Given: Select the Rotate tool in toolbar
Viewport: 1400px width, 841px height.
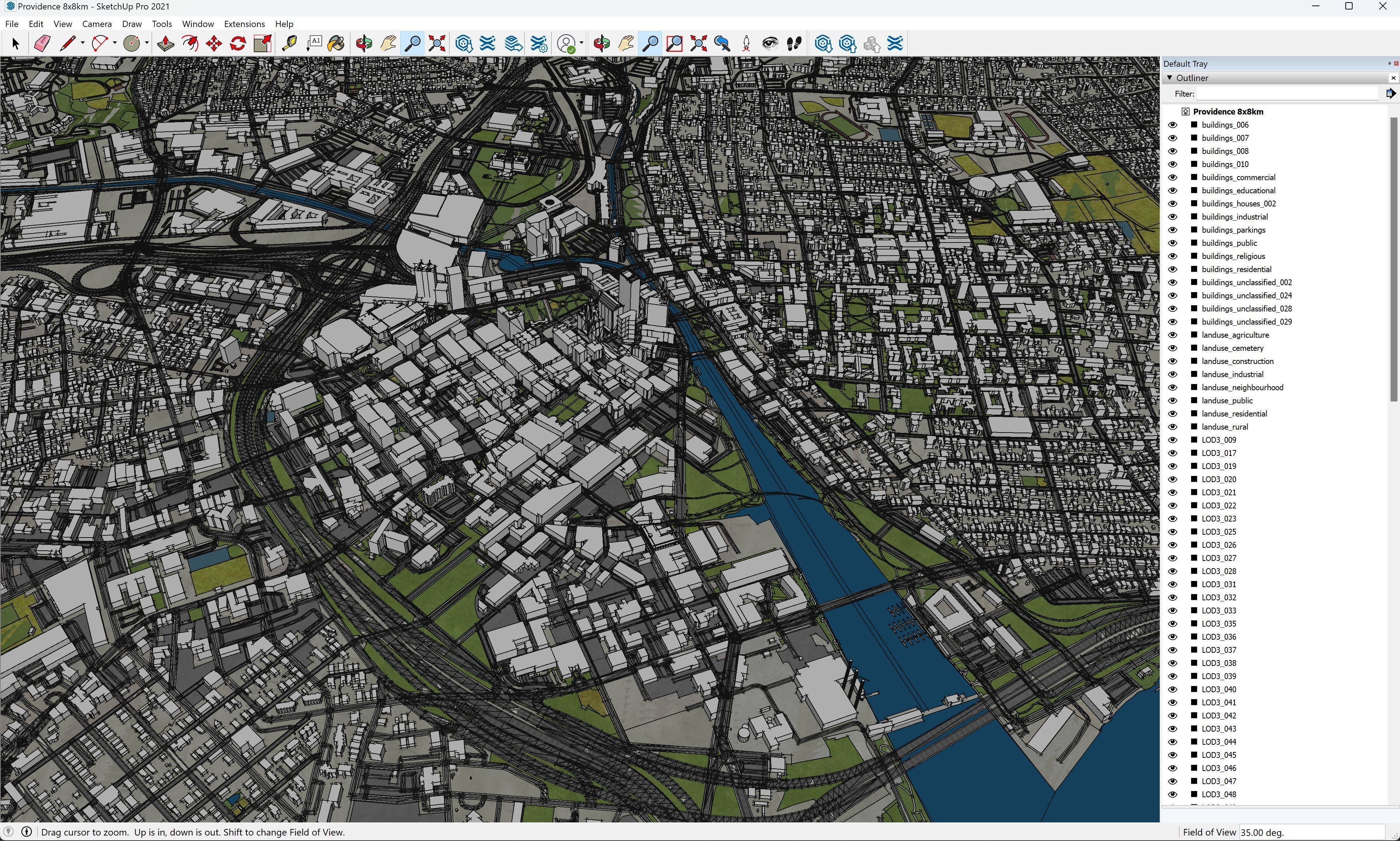Looking at the screenshot, I should tap(238, 44).
